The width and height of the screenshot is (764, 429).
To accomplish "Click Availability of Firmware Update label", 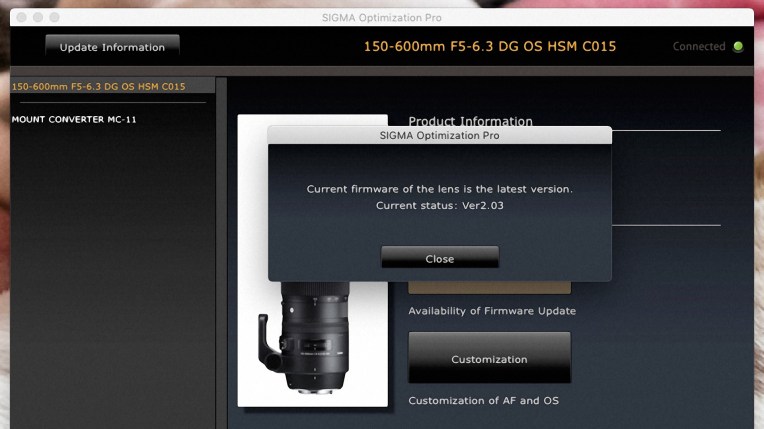I will [491, 311].
